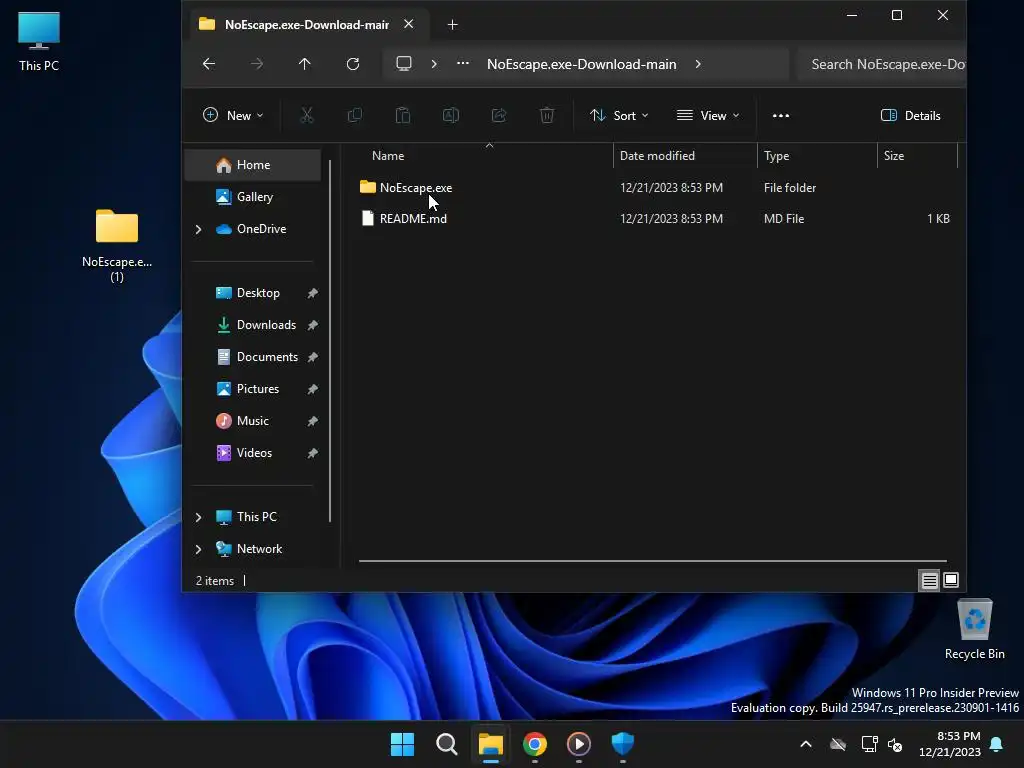Open taskbar Search

click(447, 744)
